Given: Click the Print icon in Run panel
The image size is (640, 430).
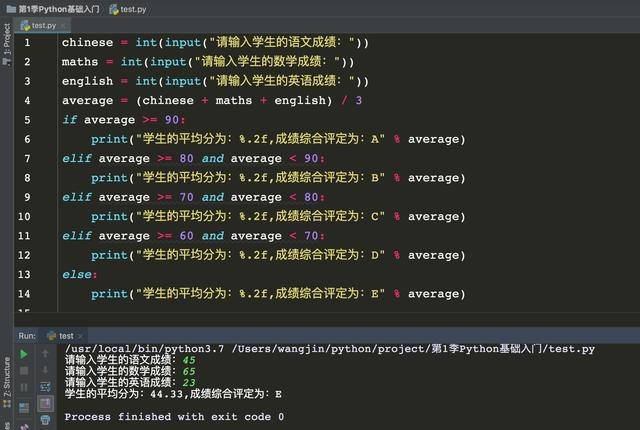Looking at the screenshot, I should coord(45,420).
